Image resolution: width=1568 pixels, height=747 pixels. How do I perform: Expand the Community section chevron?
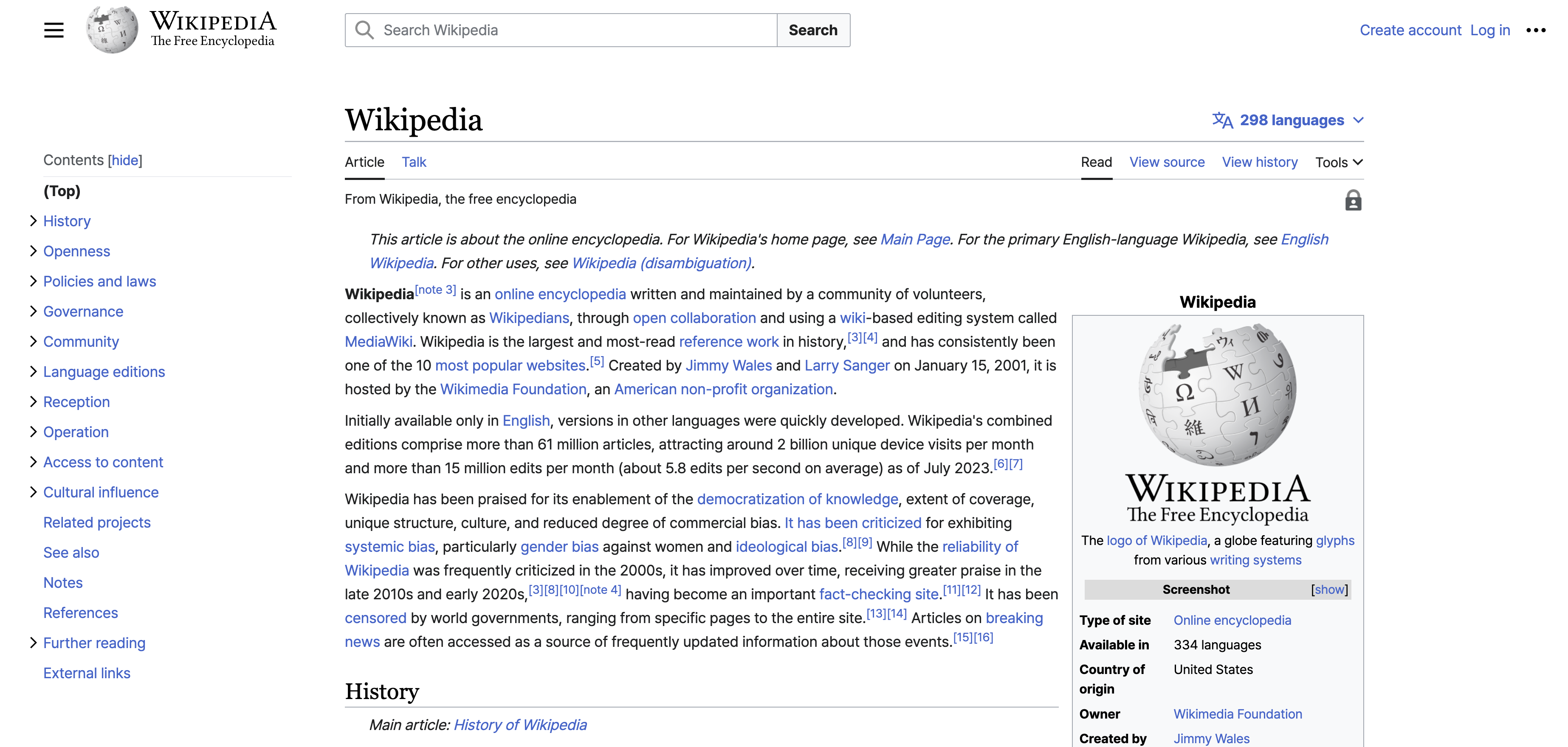34,341
